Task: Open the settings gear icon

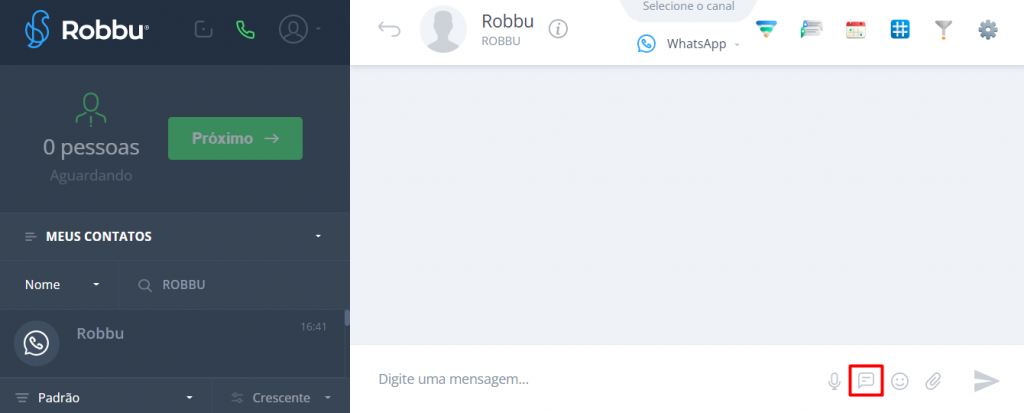Action: [988, 29]
